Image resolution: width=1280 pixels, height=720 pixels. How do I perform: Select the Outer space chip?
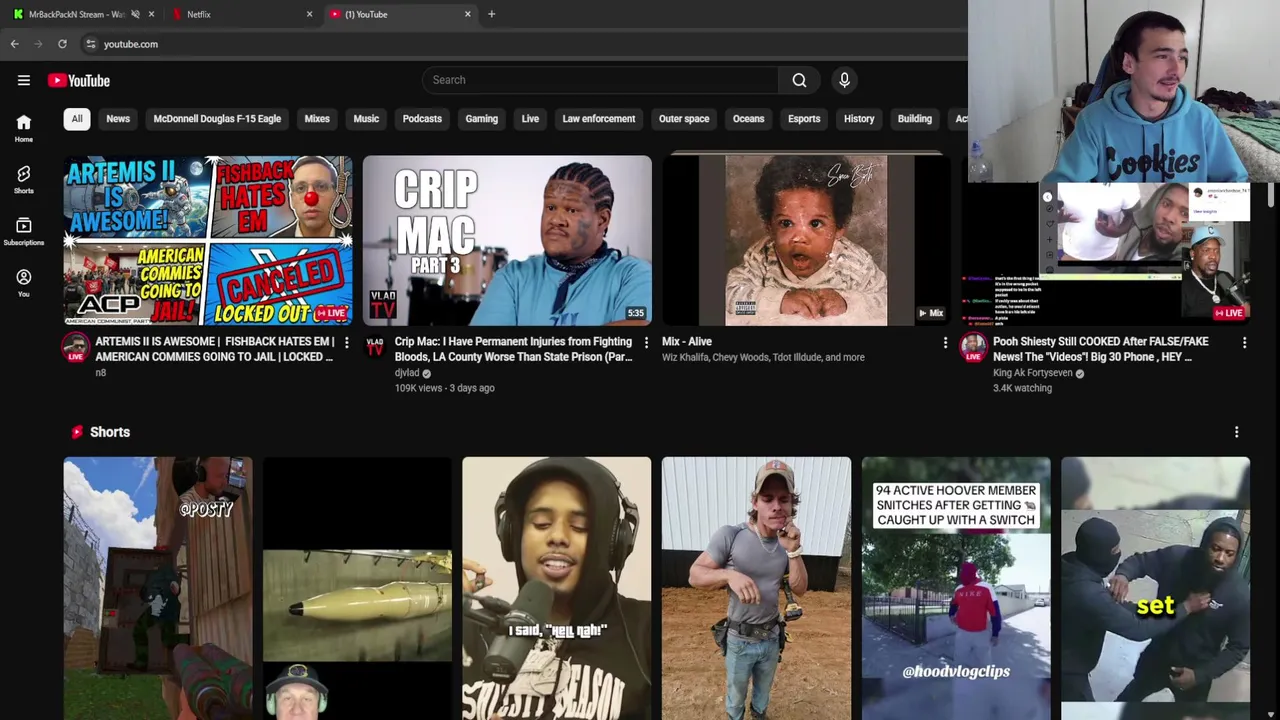click(684, 119)
